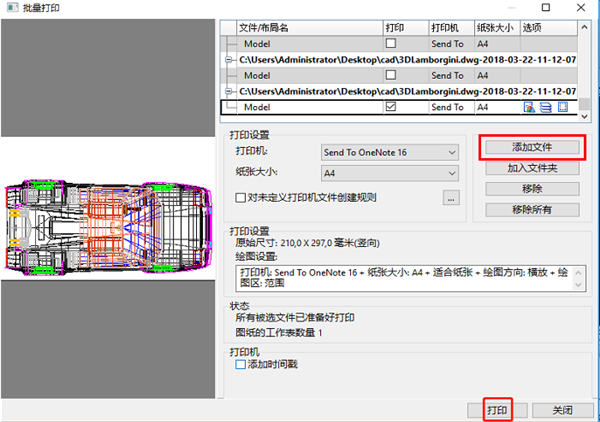
Task: Click the 添加文件 button
Action: [x=532, y=147]
